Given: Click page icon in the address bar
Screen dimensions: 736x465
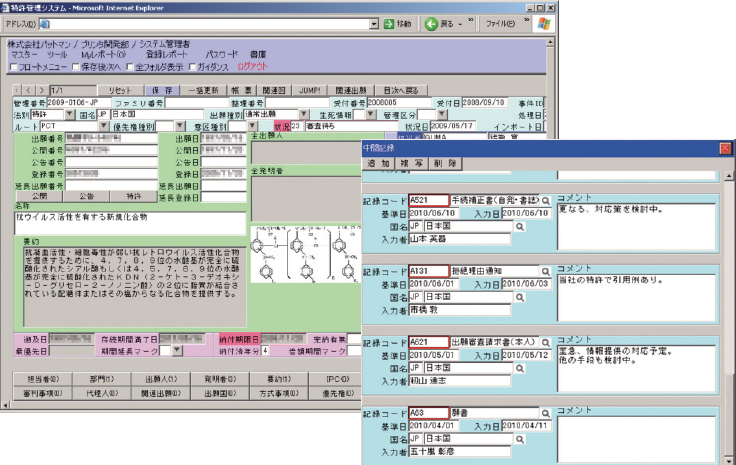Looking at the screenshot, I should pyautogui.click(x=45, y=24).
